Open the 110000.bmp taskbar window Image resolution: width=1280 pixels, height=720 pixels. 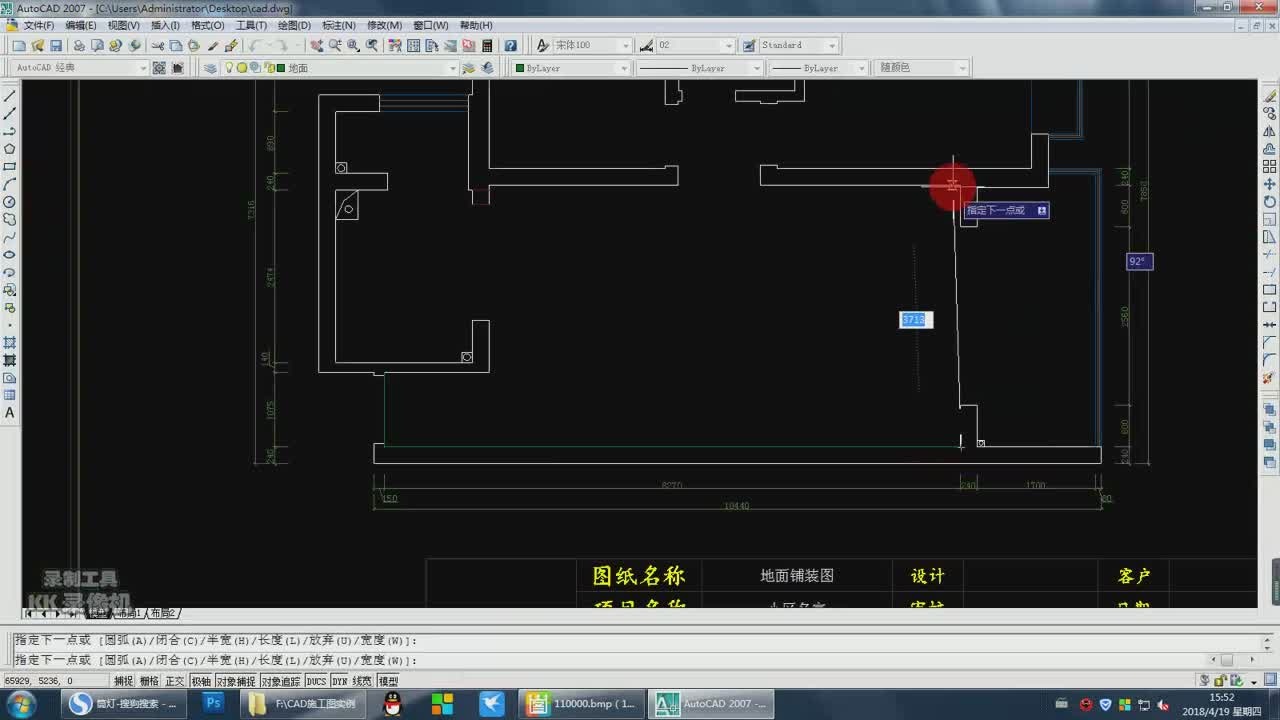(583, 704)
